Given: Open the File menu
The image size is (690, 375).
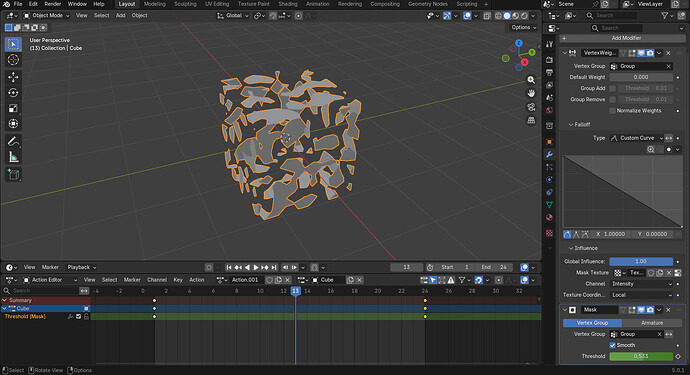Looking at the screenshot, I should tap(18, 4).
